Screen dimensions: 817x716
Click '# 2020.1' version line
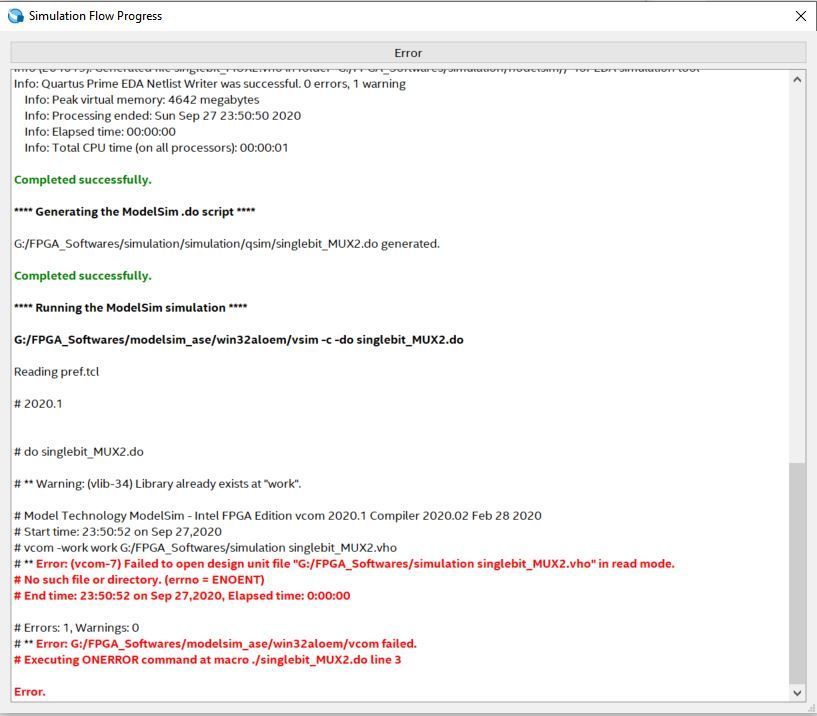tap(38, 404)
